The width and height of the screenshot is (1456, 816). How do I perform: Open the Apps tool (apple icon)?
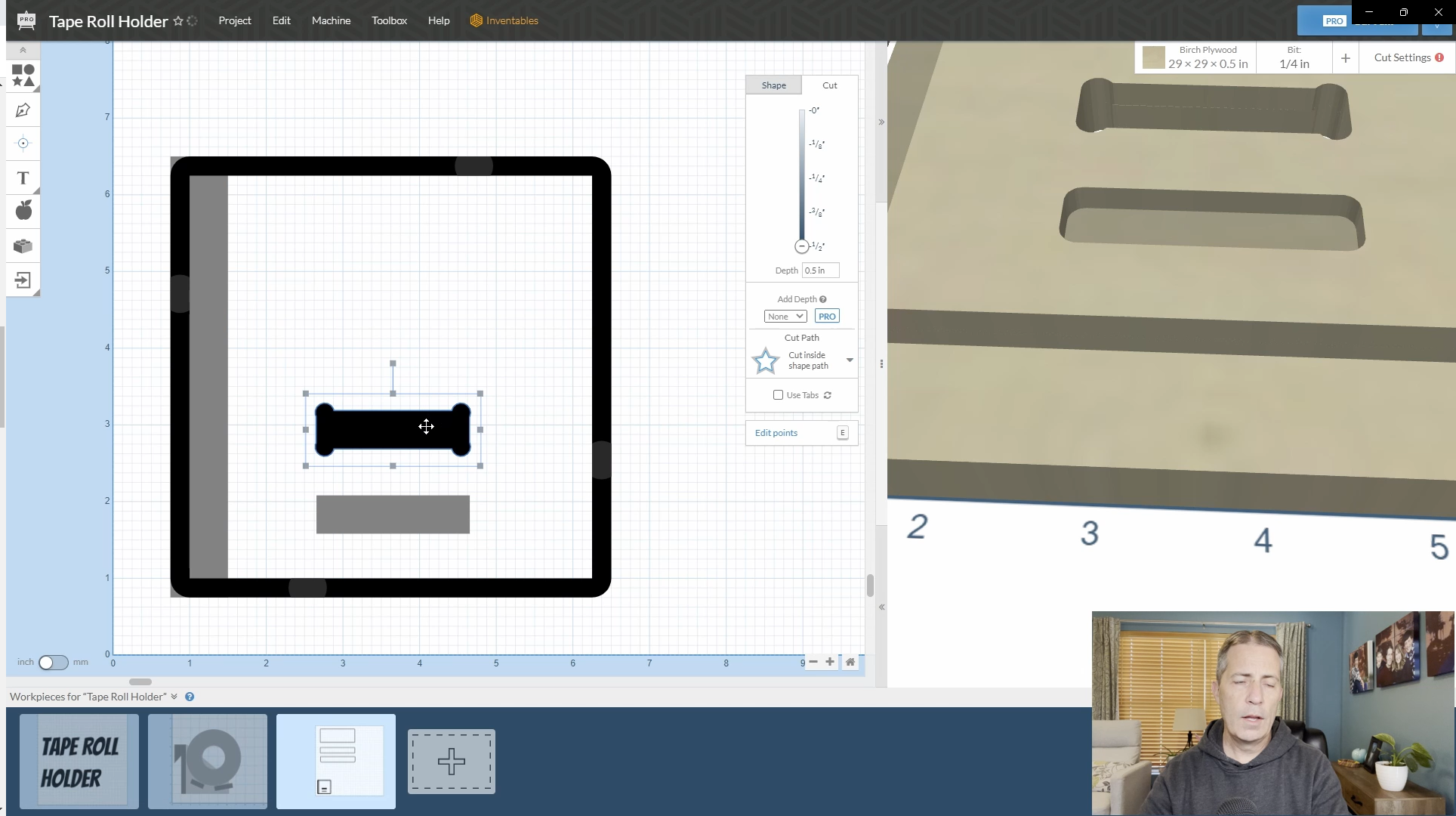coord(23,211)
